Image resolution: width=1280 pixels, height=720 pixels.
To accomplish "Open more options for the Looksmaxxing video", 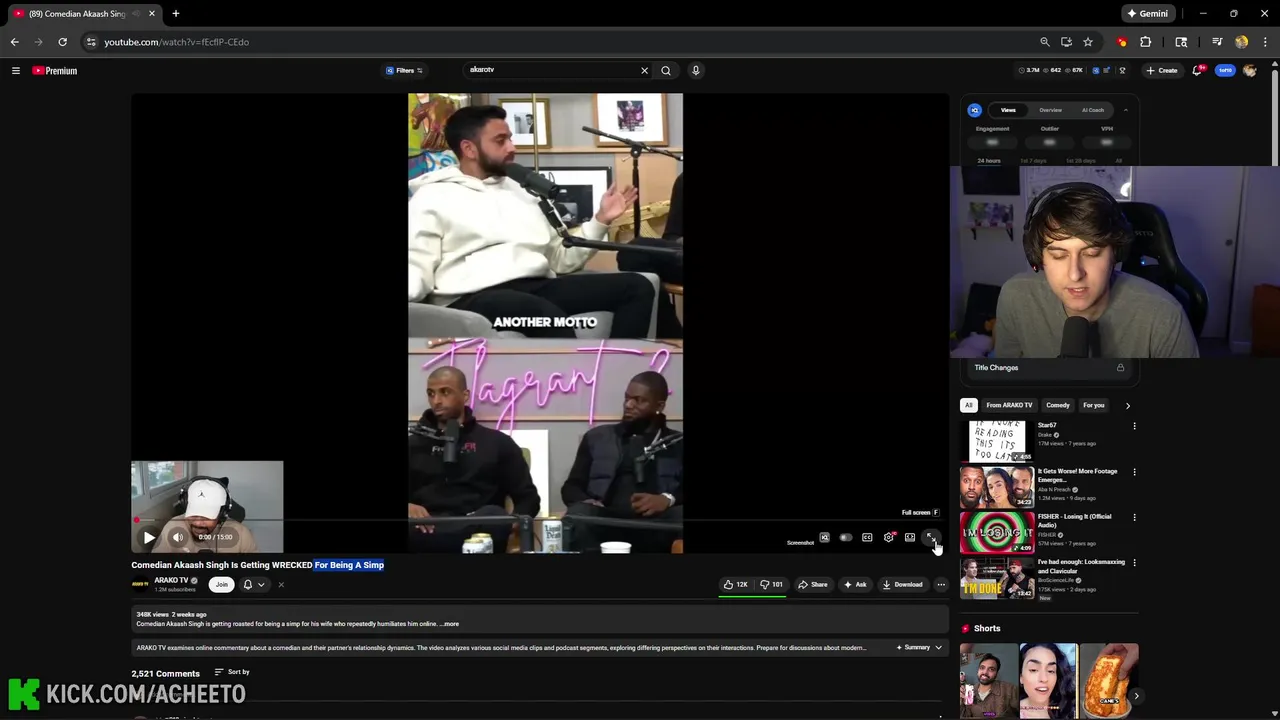I will coord(1134,562).
